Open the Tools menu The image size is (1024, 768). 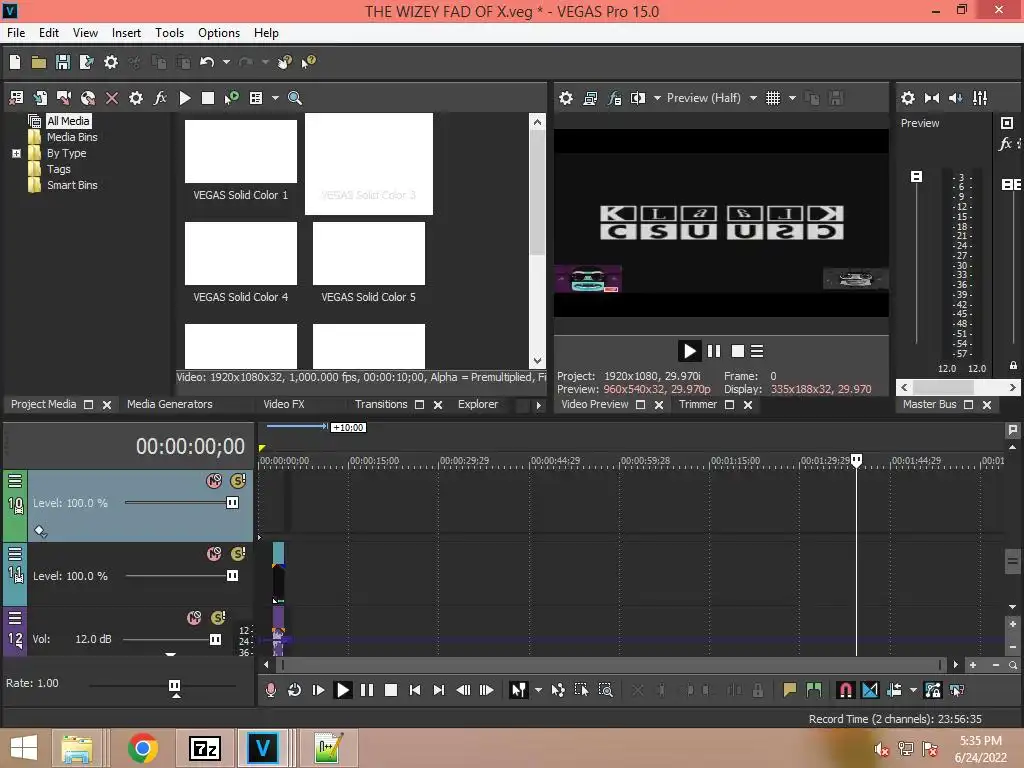(x=169, y=33)
